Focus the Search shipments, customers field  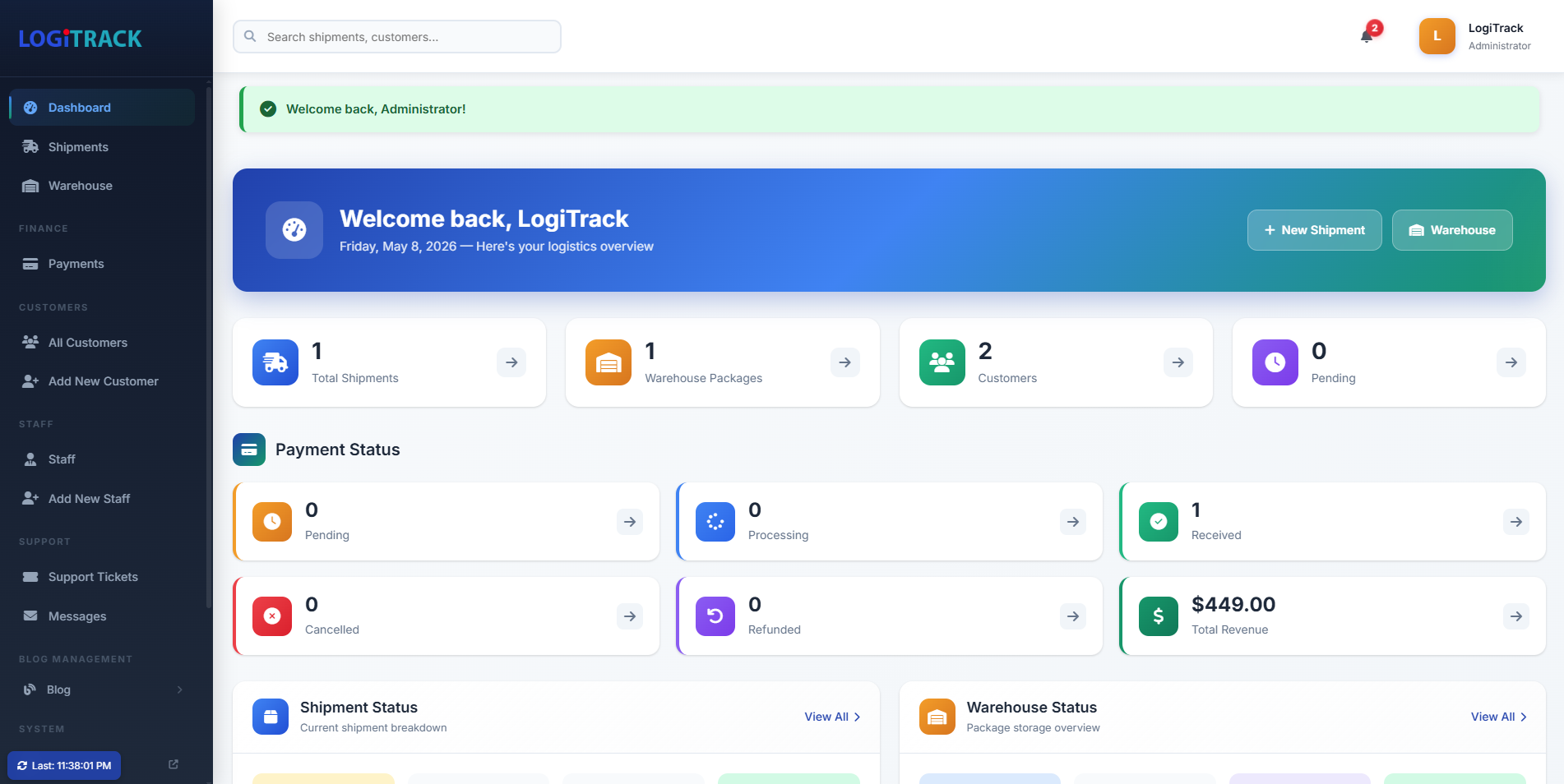pos(397,36)
